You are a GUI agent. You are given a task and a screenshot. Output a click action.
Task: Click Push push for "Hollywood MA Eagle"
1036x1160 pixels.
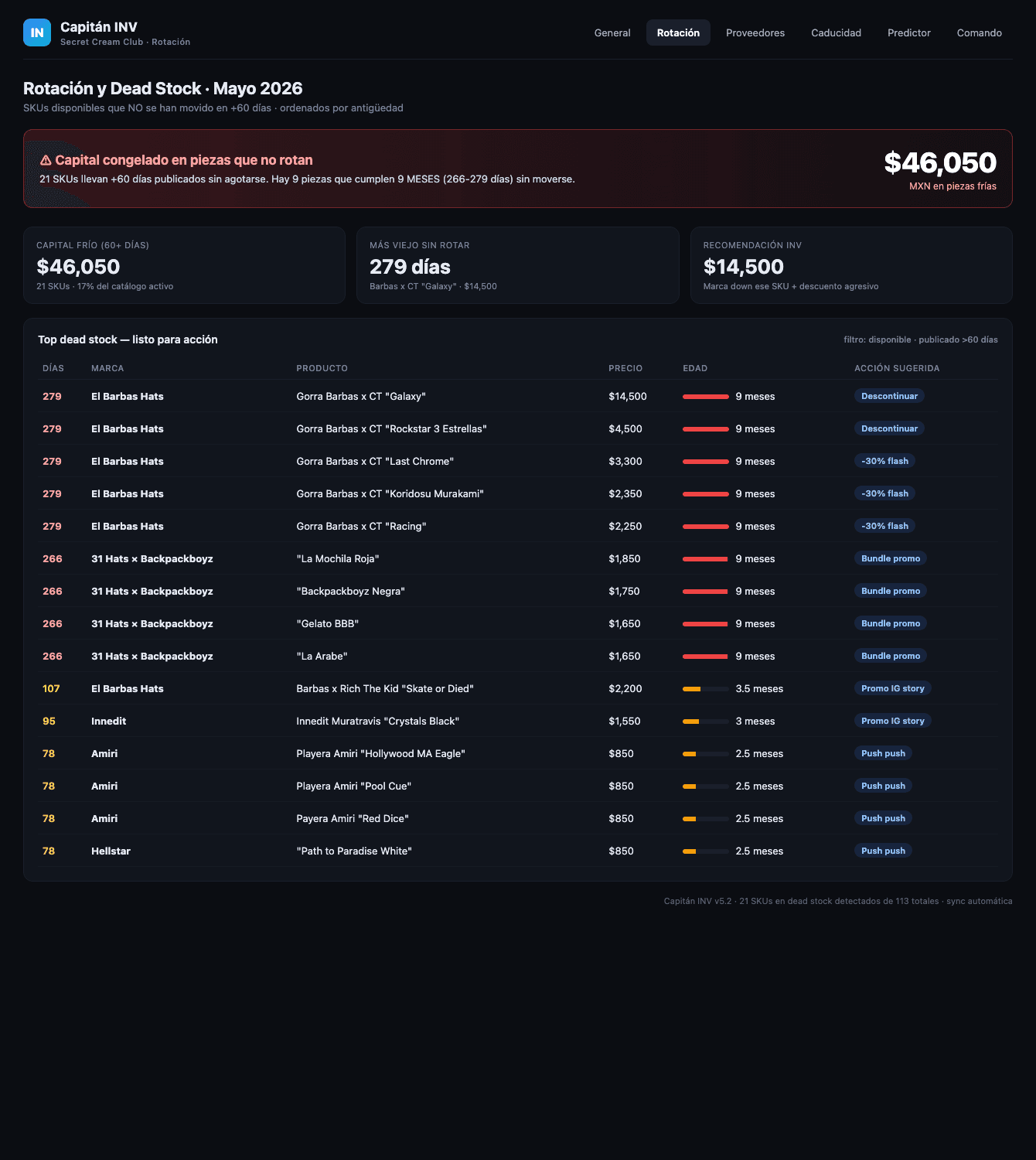(x=883, y=753)
